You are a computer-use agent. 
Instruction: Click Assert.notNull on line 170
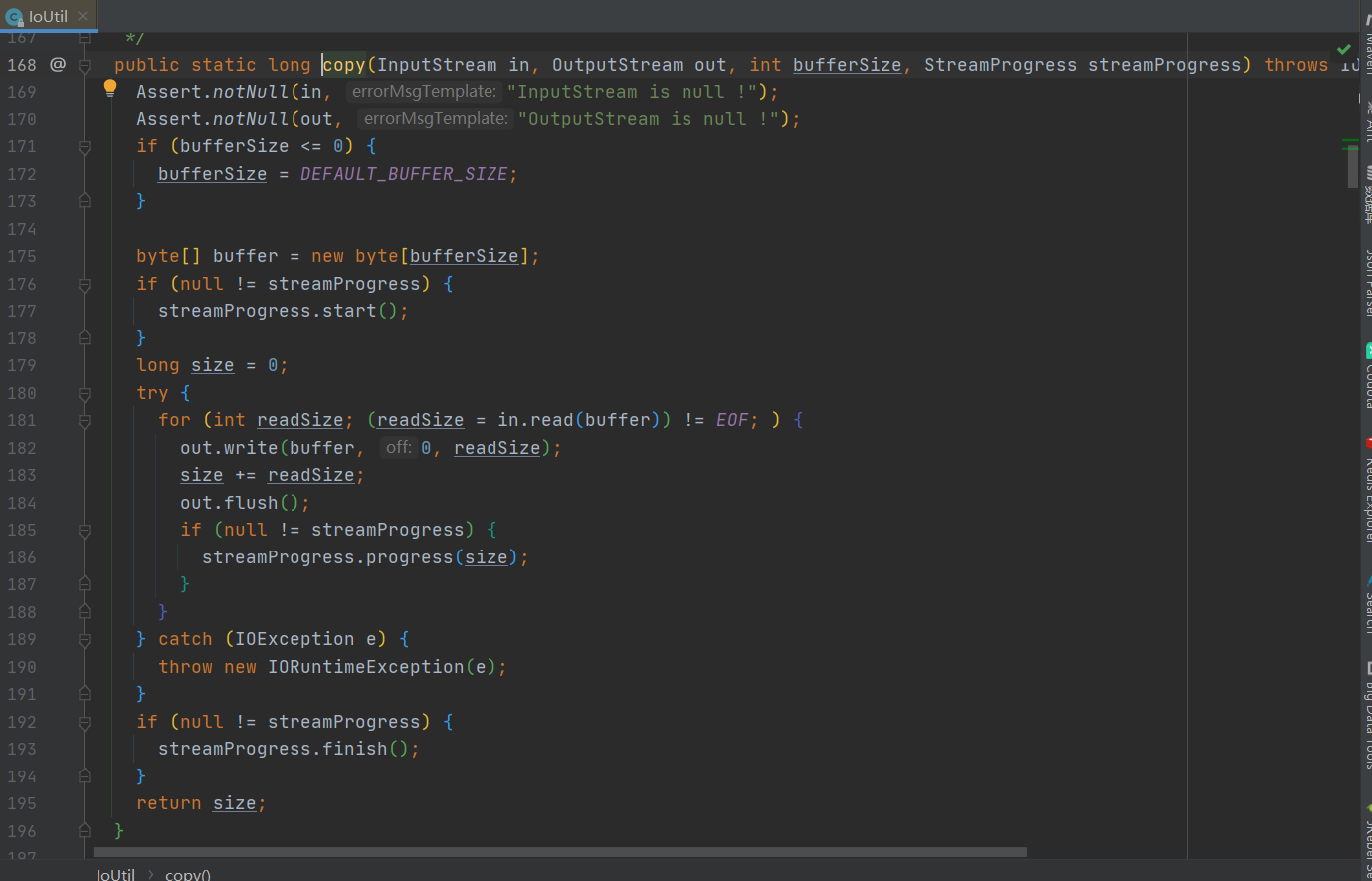[x=212, y=119]
